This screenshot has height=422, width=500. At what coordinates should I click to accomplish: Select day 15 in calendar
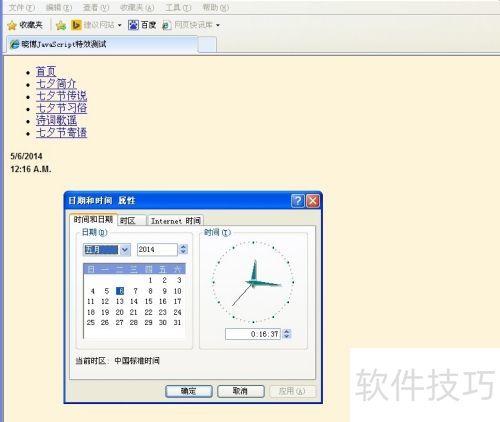coord(148,301)
